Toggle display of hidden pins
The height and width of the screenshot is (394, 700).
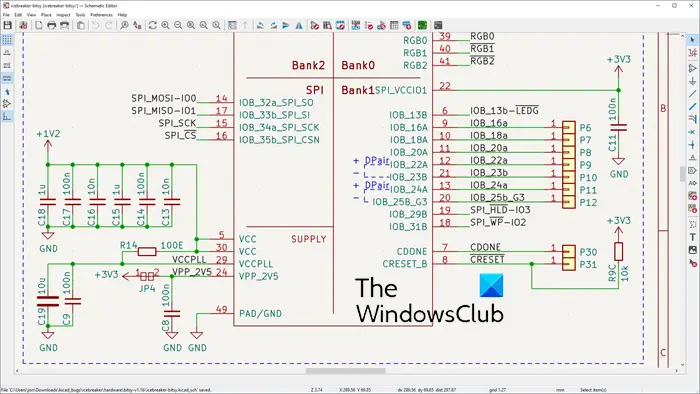coord(7,104)
